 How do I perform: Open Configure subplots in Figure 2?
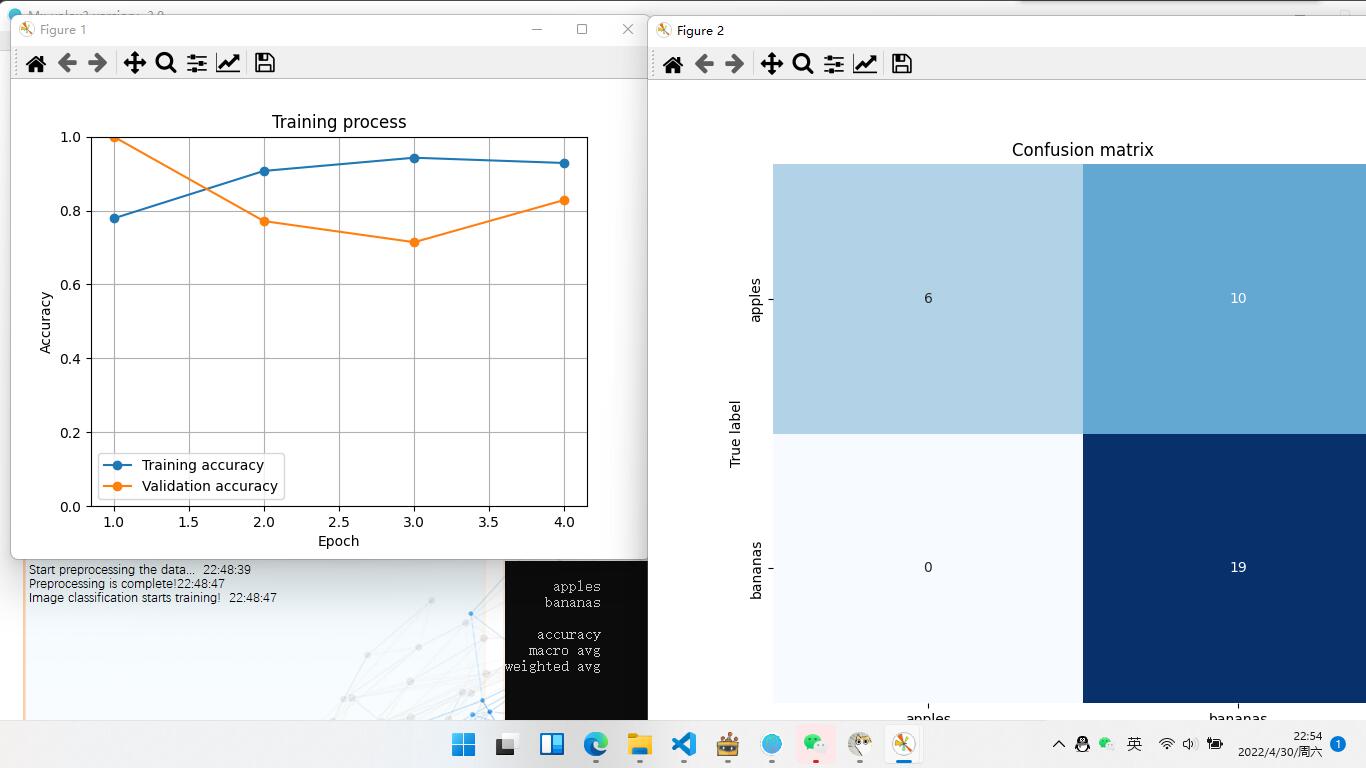click(x=834, y=64)
